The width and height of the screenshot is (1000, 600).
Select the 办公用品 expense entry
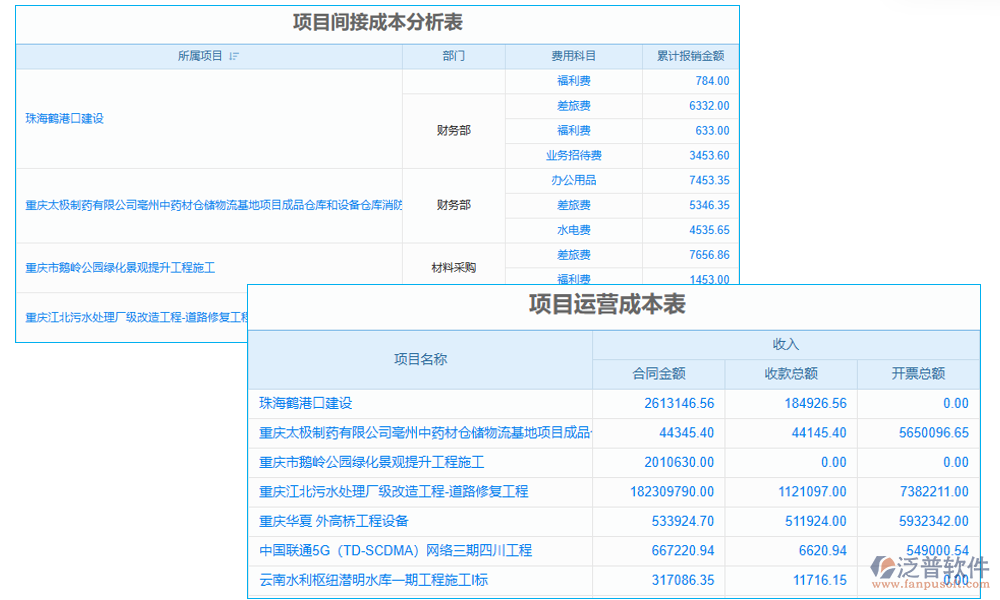click(574, 180)
